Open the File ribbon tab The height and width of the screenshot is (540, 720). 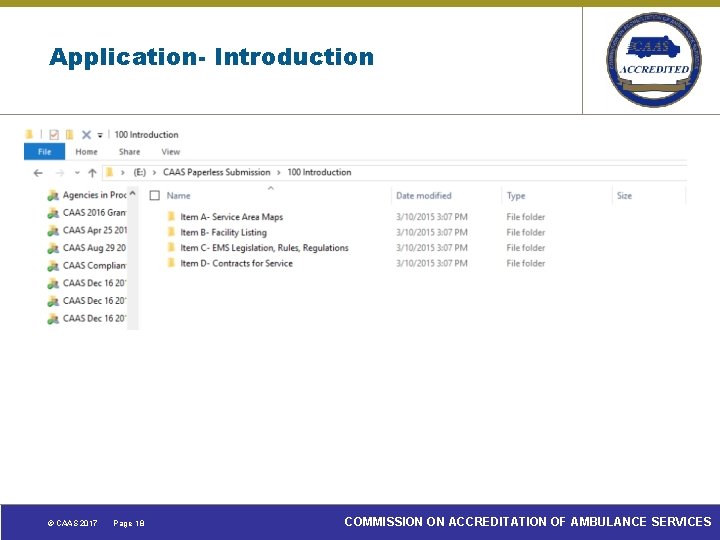tap(45, 152)
